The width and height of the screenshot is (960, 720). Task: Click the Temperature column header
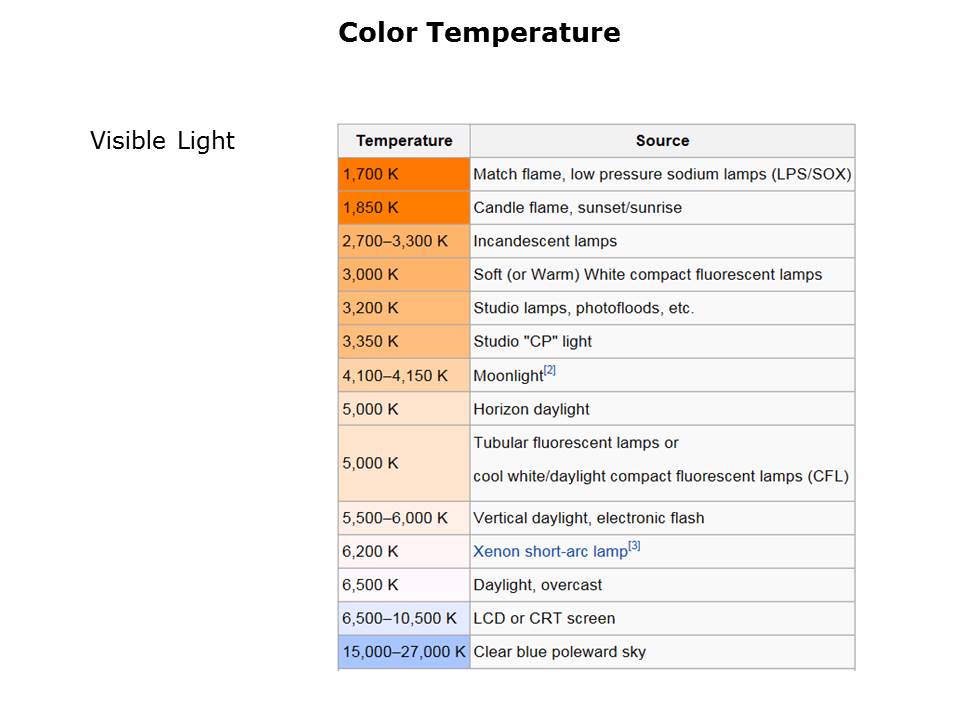click(404, 141)
